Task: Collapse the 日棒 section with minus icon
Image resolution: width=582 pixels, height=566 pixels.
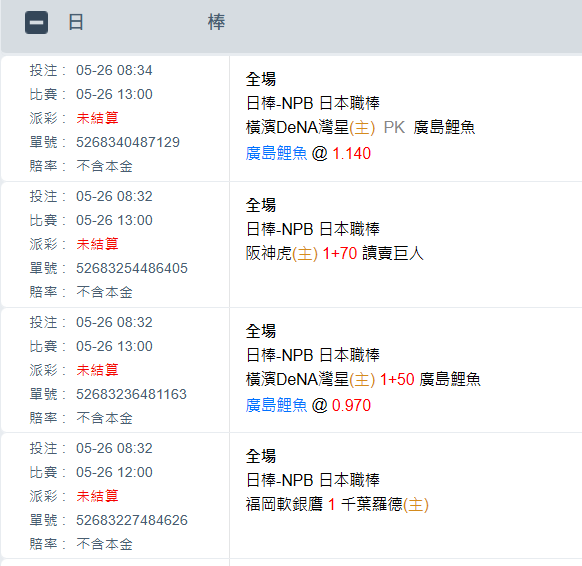Action: pos(36,23)
